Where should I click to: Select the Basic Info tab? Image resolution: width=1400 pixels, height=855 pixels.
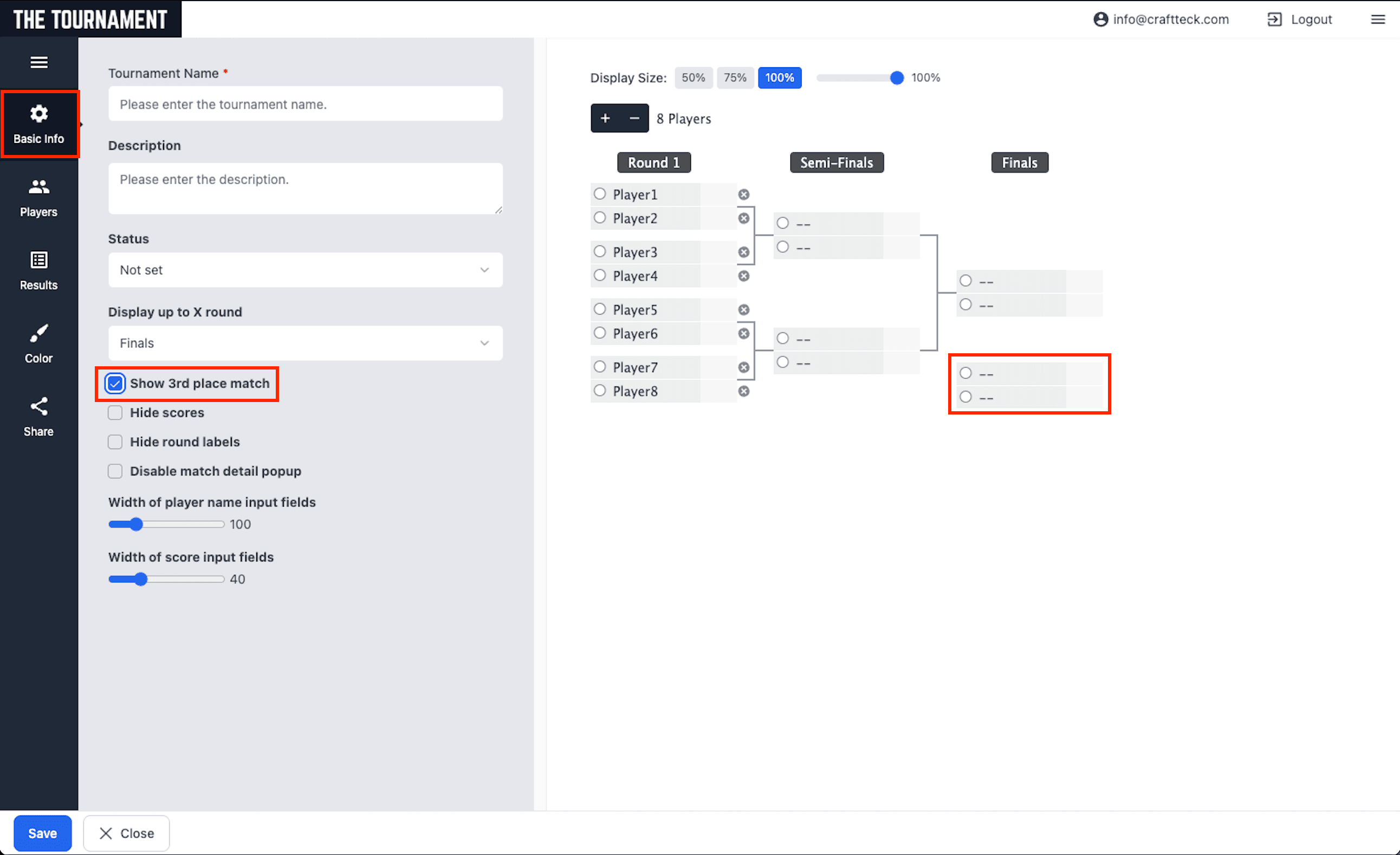[38, 124]
